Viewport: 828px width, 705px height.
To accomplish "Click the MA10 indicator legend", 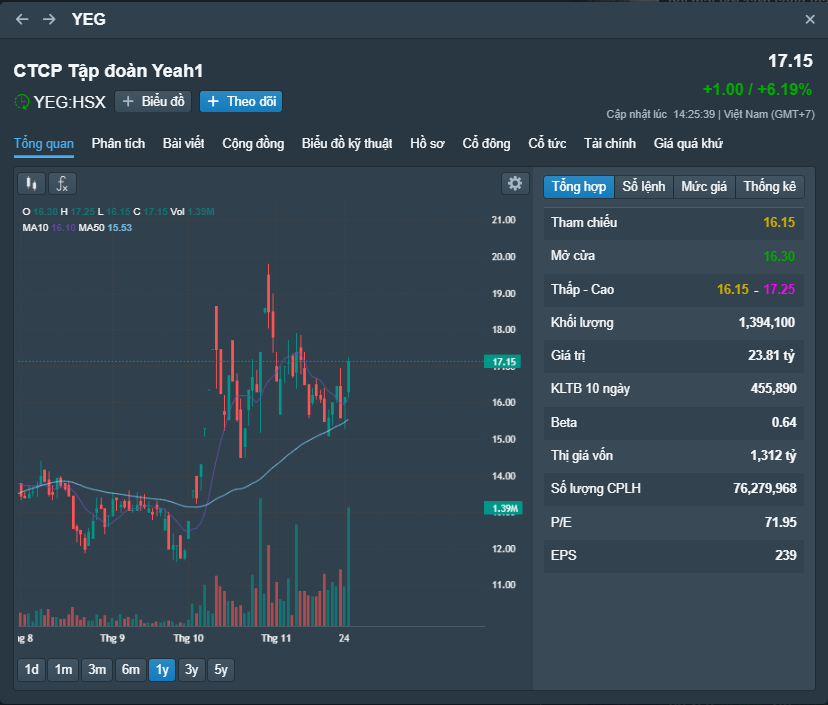I will point(49,228).
